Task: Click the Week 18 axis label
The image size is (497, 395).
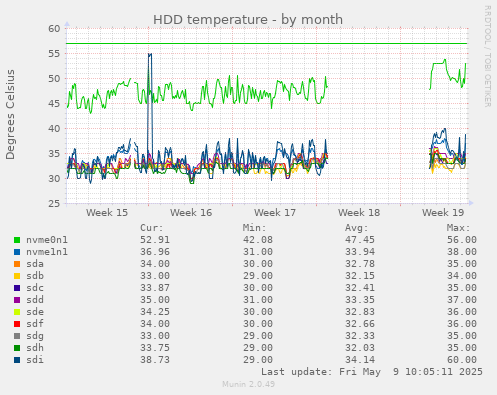Action: pyautogui.click(x=359, y=213)
